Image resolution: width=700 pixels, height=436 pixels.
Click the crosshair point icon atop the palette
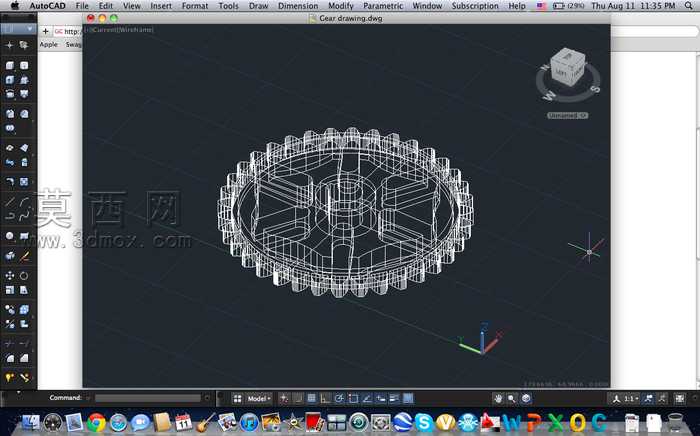9,45
